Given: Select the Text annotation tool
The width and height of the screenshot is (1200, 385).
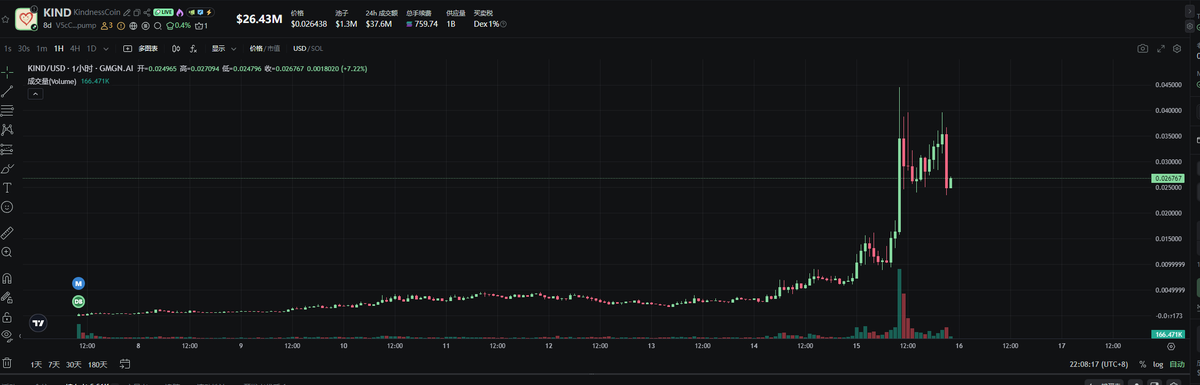Looking at the screenshot, I should point(7,187).
